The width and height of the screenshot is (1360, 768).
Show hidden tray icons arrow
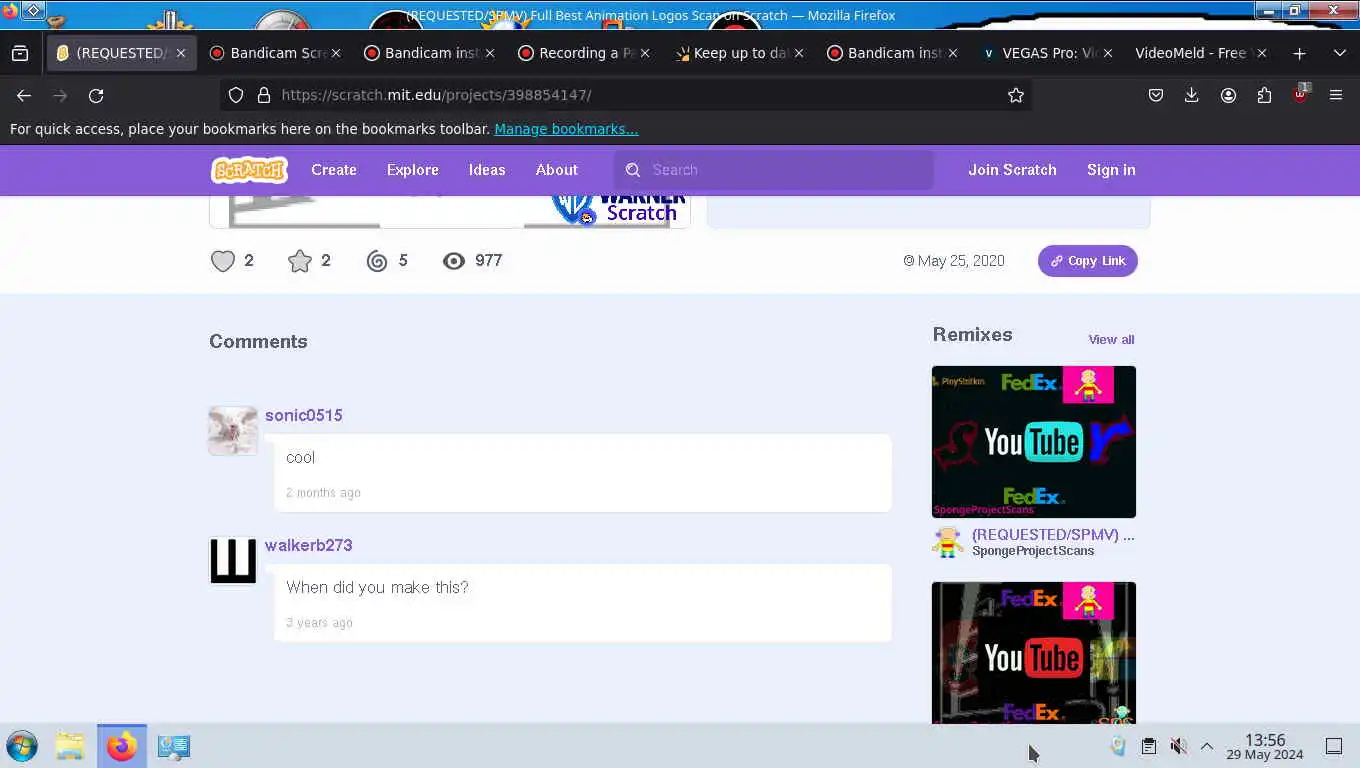[1207, 746]
